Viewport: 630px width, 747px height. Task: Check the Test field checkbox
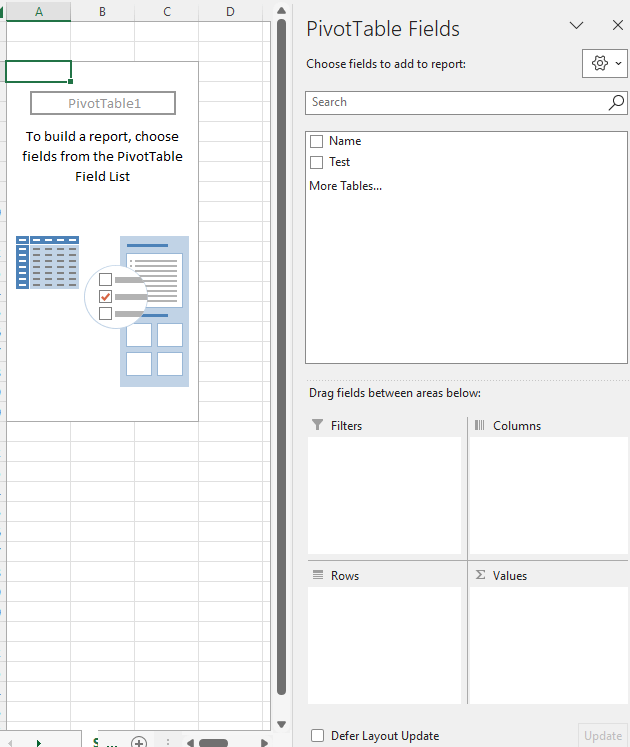point(316,162)
